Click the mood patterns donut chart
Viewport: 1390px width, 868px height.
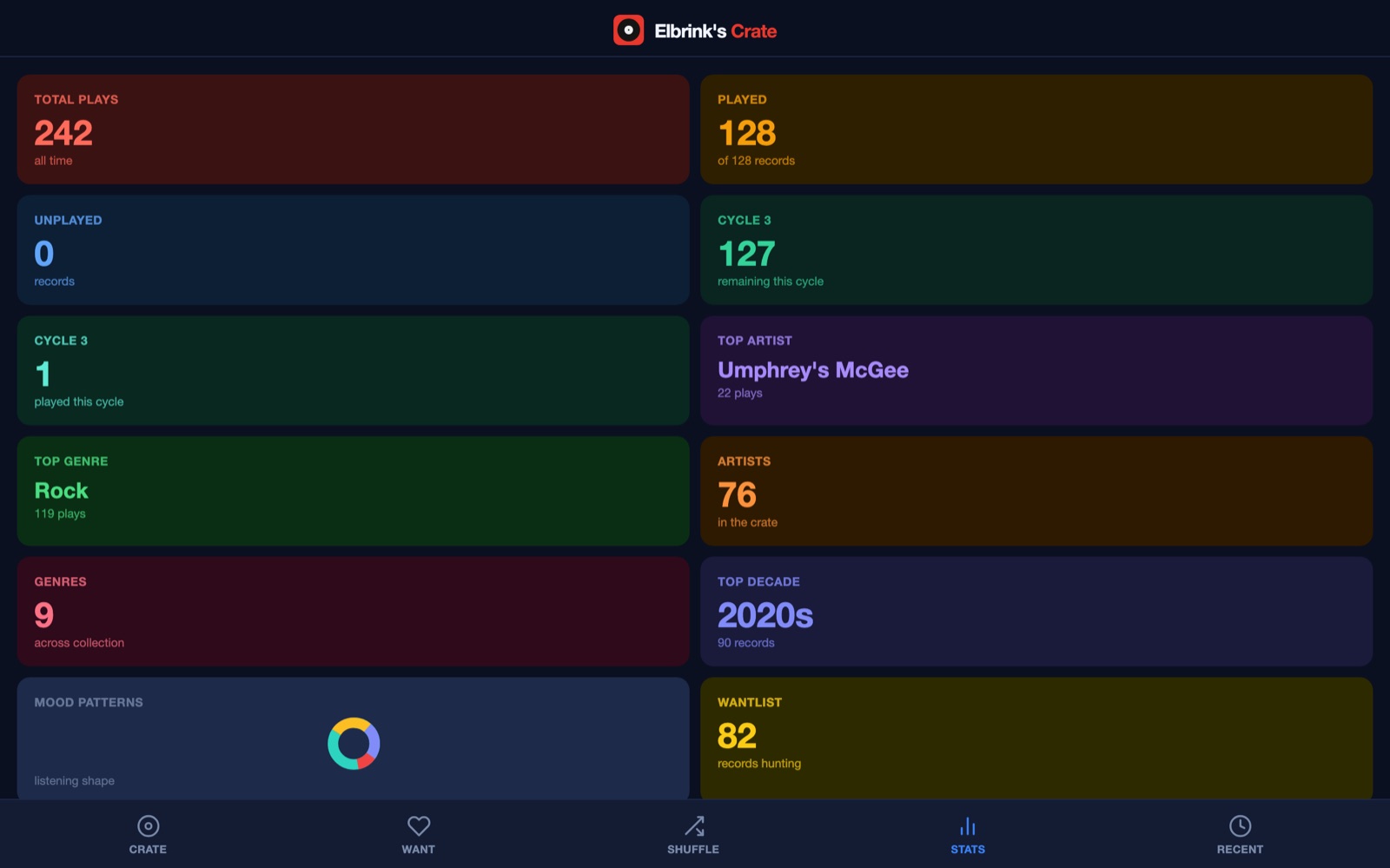pos(354,744)
